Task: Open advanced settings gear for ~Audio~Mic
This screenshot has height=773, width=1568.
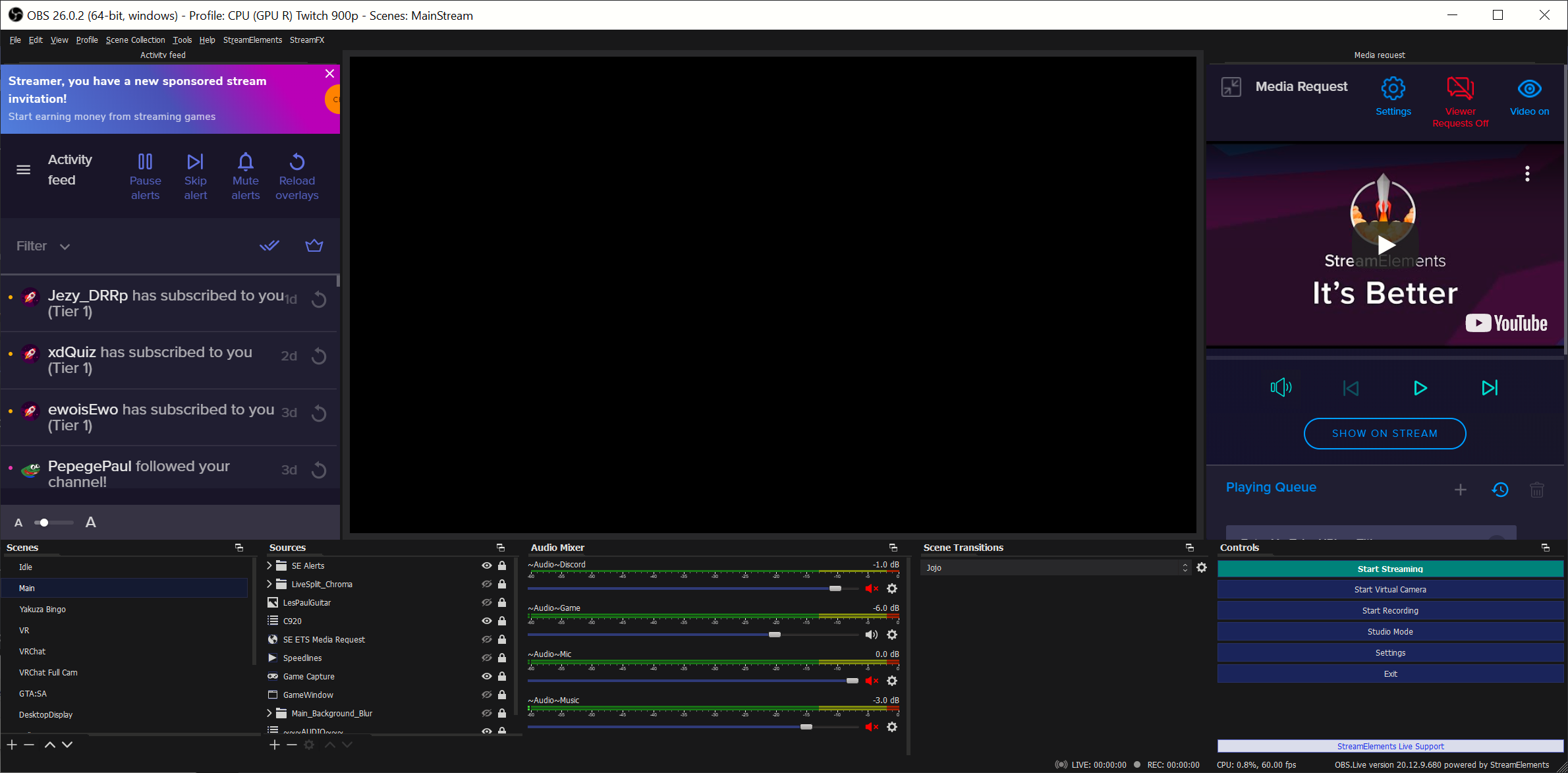Action: 893,681
